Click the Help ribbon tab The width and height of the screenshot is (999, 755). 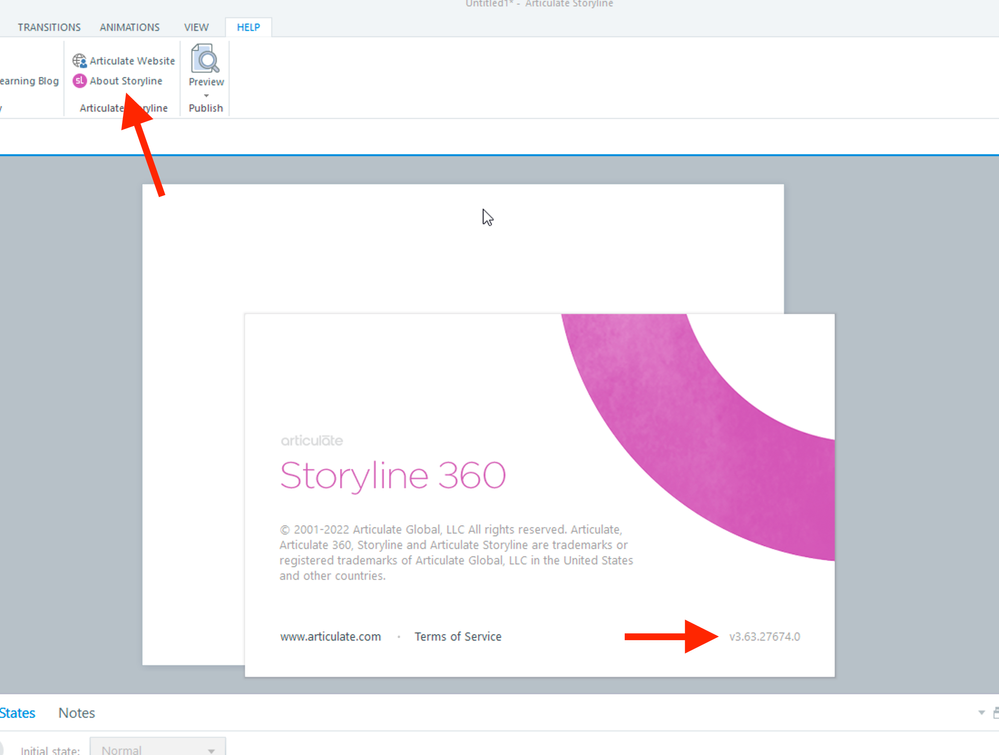pos(248,27)
